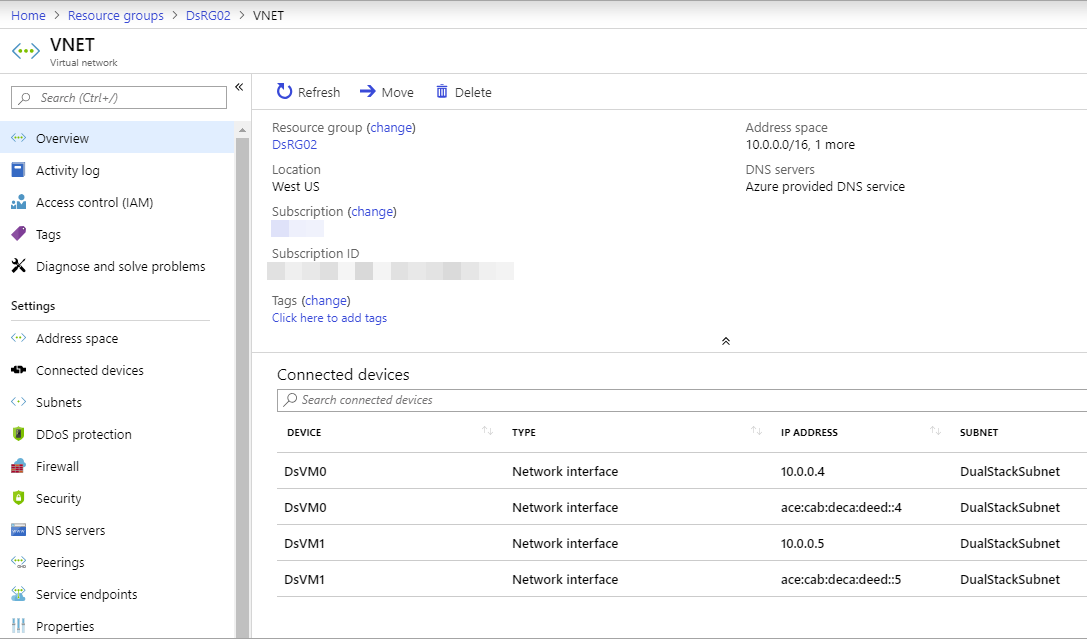Open the Peerings settings page
The height and width of the screenshot is (639, 1087).
pos(60,562)
